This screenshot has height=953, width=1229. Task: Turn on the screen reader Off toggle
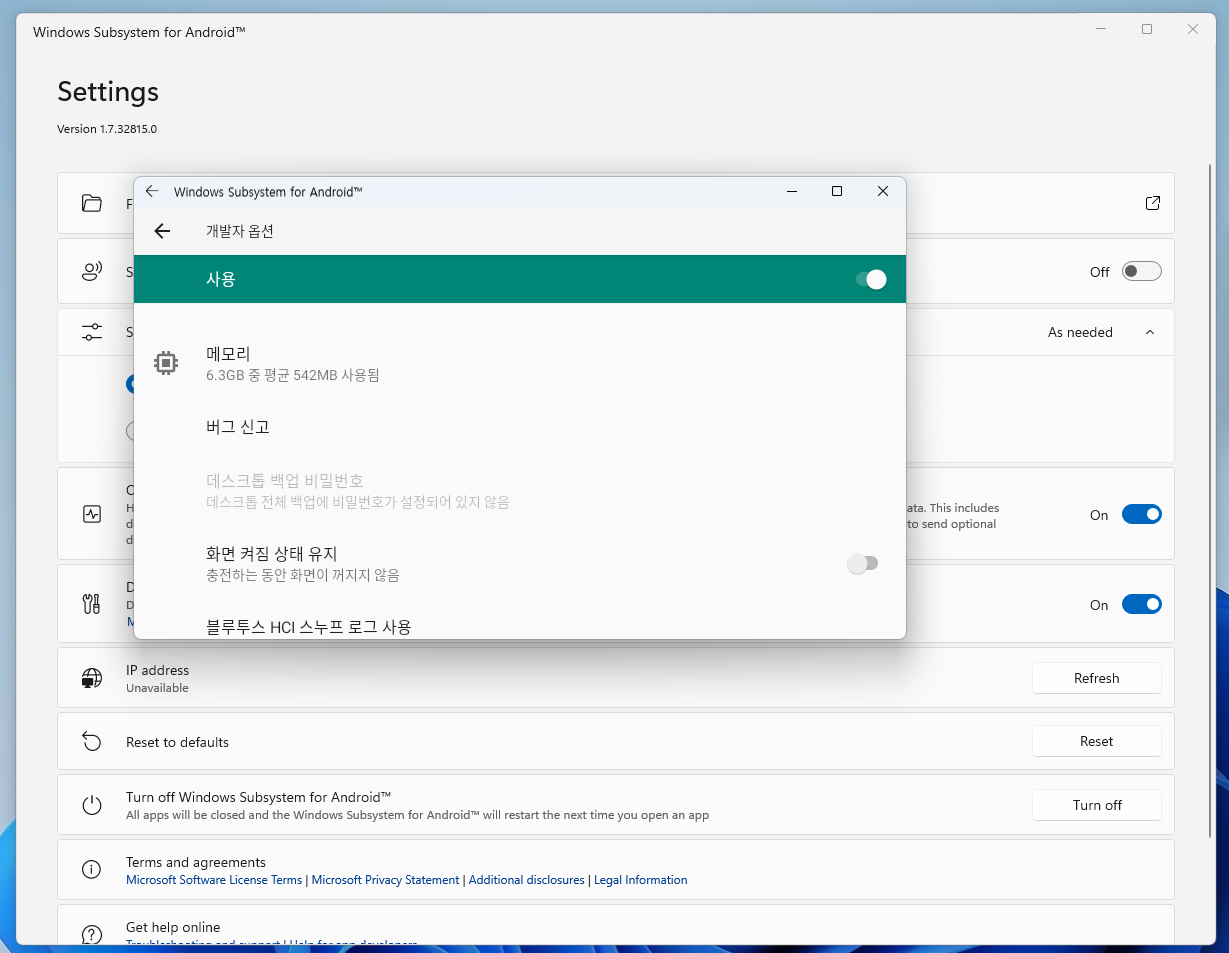click(1142, 271)
